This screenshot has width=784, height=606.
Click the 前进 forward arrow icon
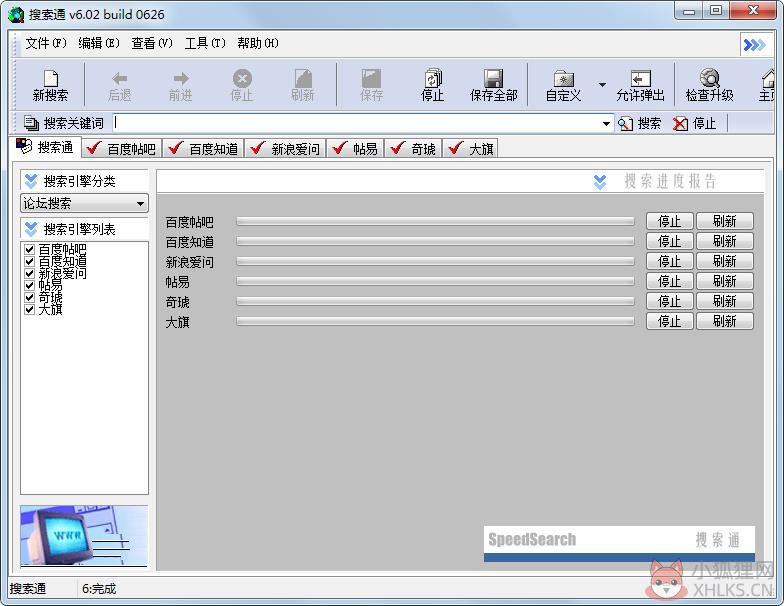tap(180, 78)
